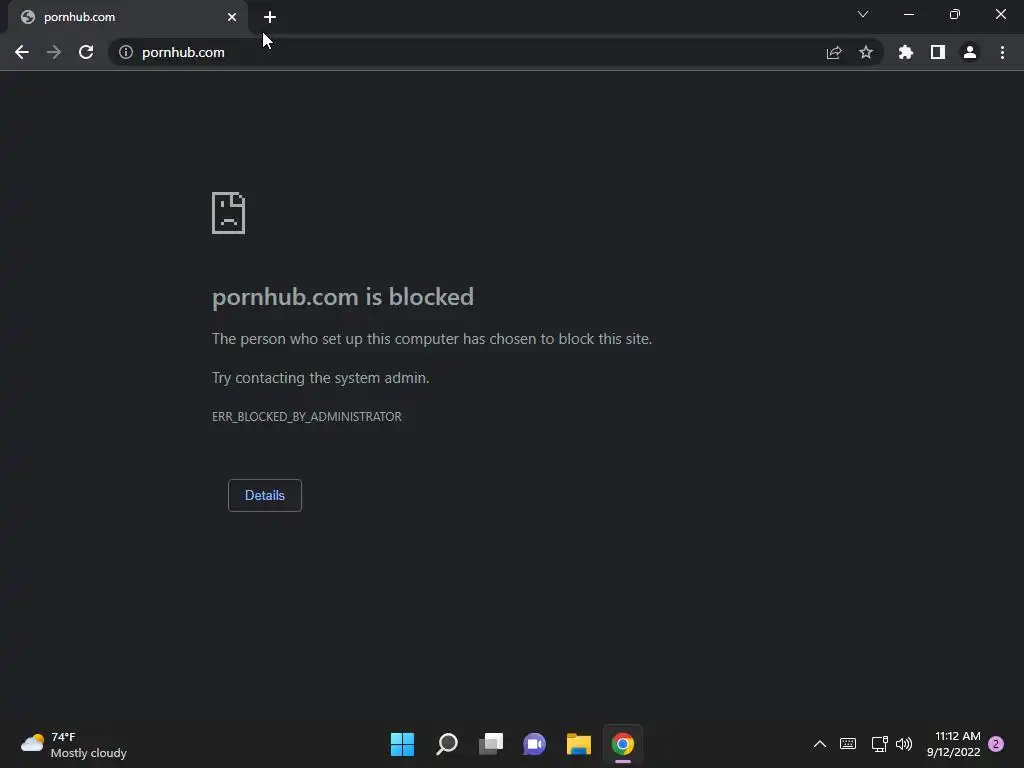Click the Chrome taskbar icon
The height and width of the screenshot is (768, 1024).
[623, 744]
